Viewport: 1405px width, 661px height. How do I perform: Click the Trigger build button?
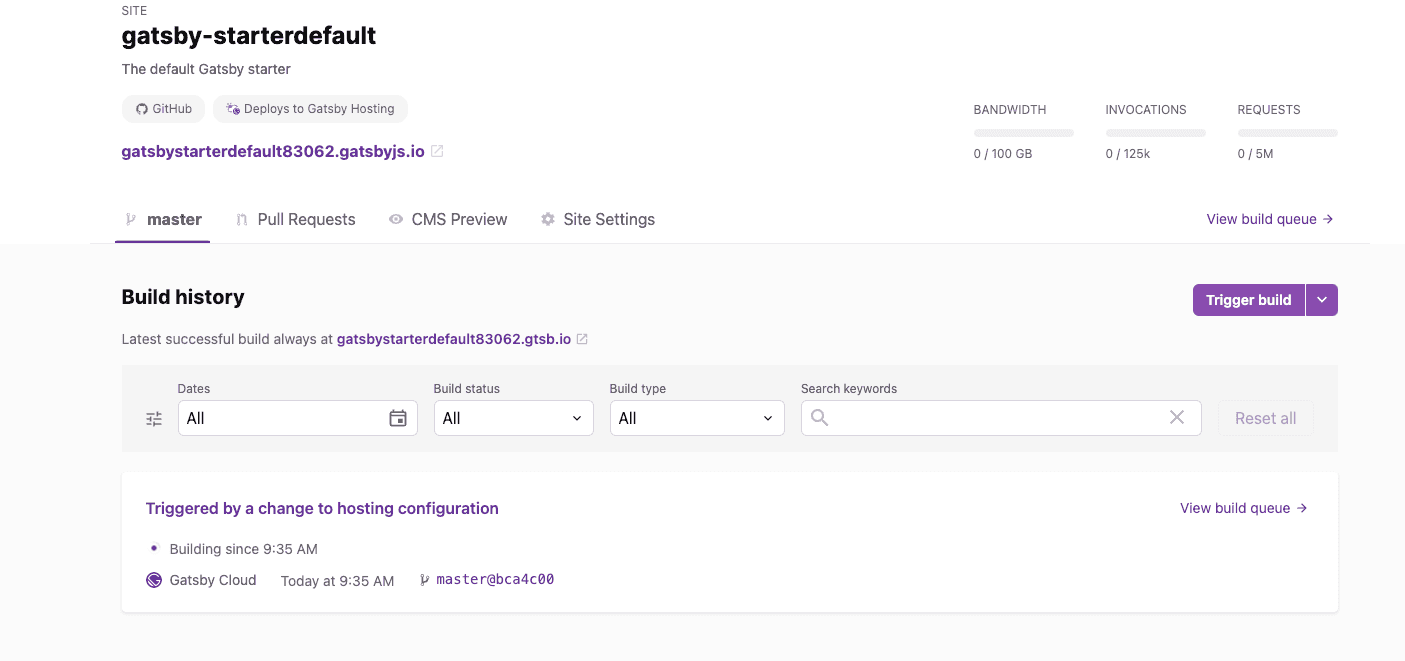click(1248, 300)
